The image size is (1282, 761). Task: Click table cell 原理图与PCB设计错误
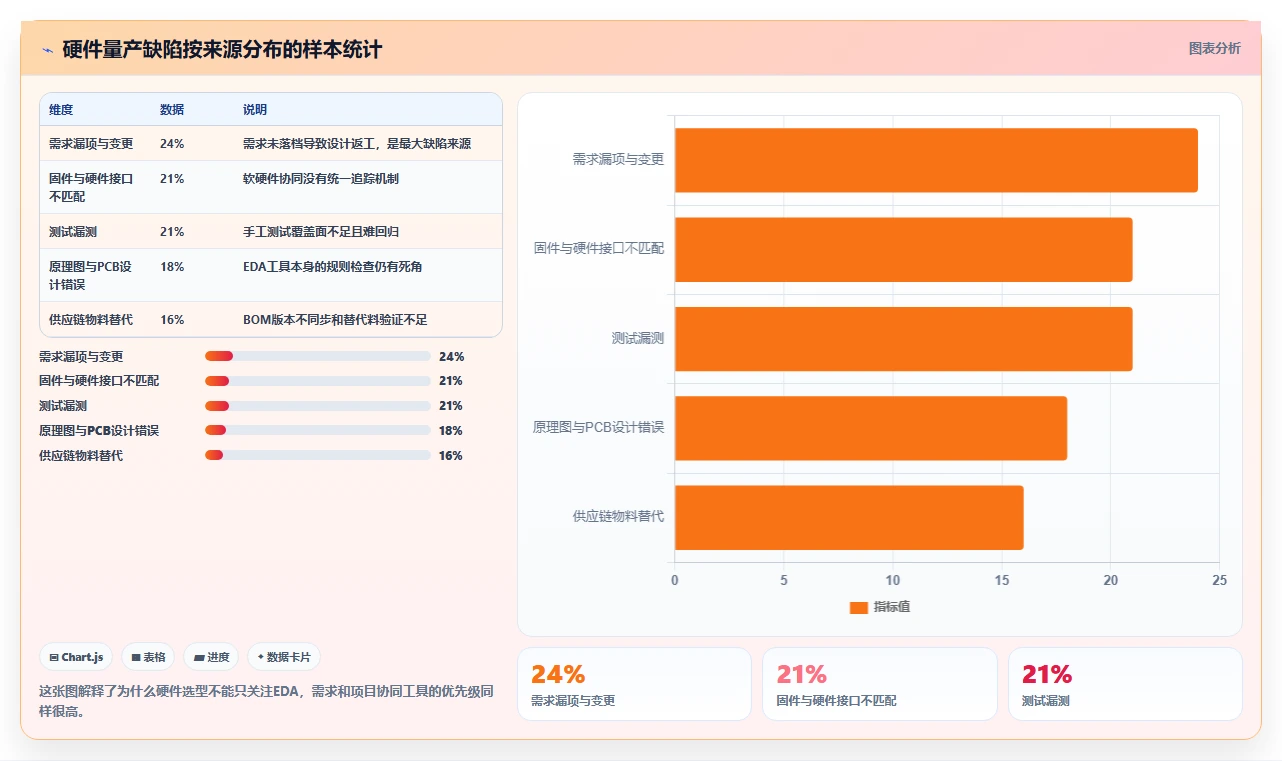[91, 276]
